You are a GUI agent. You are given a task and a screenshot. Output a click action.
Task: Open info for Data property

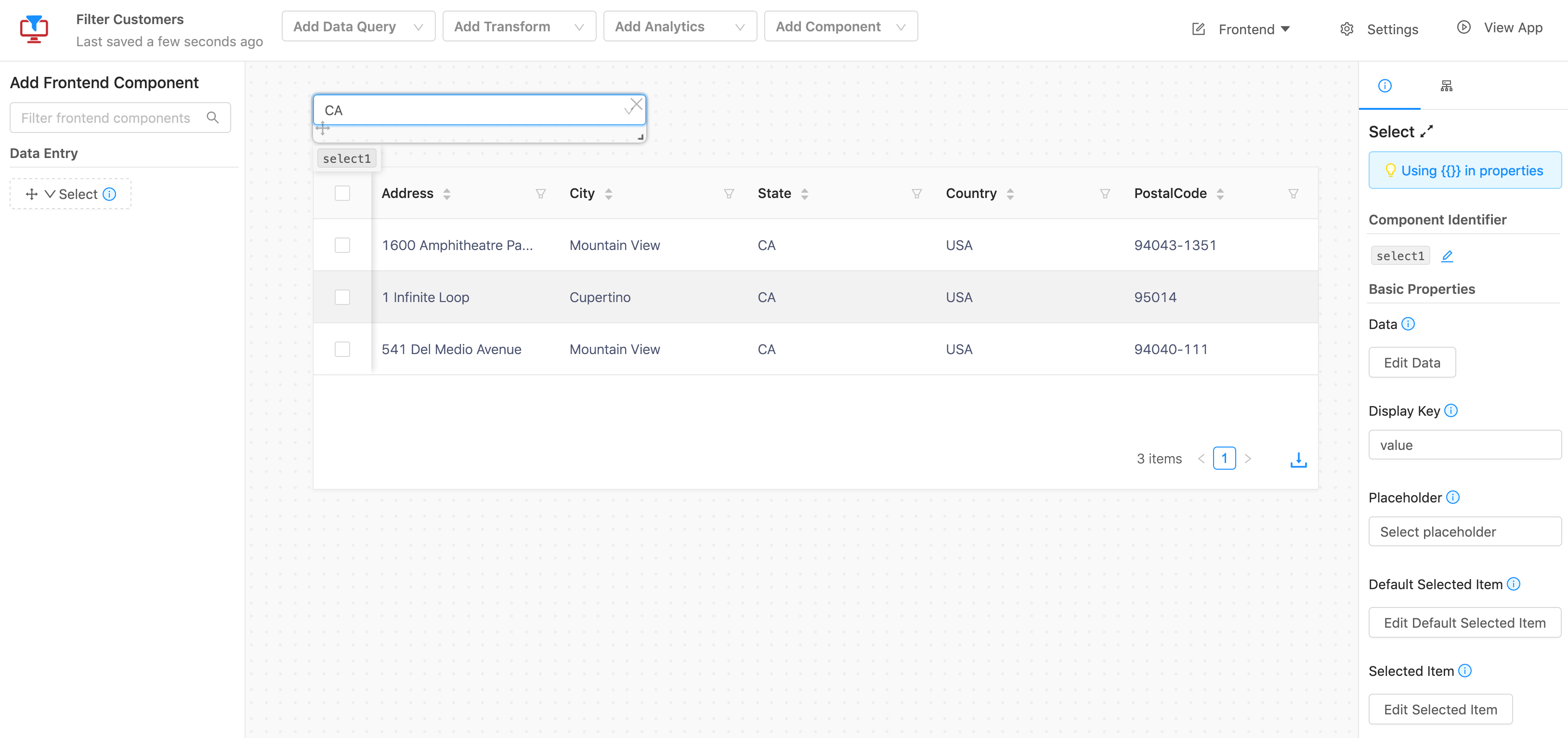(x=1408, y=324)
